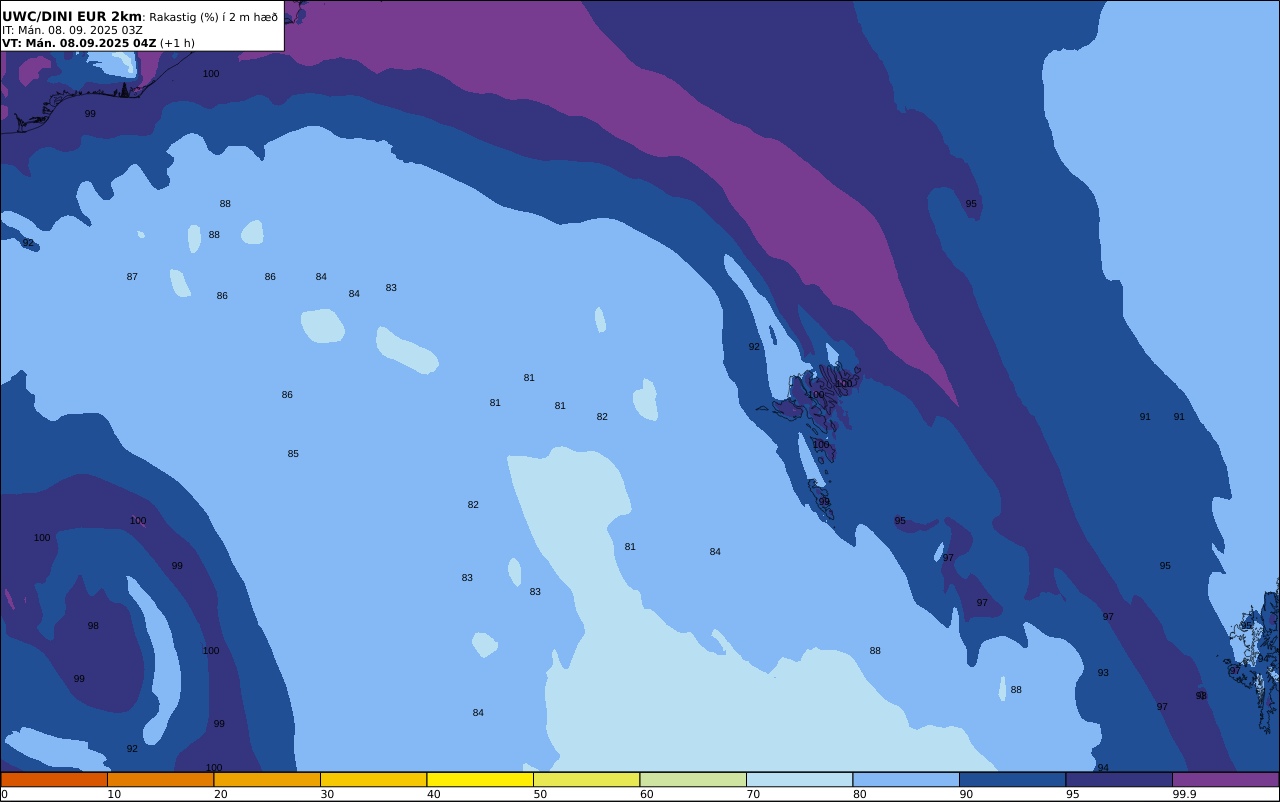Click the '87' humidity value on the map

pos(132,277)
